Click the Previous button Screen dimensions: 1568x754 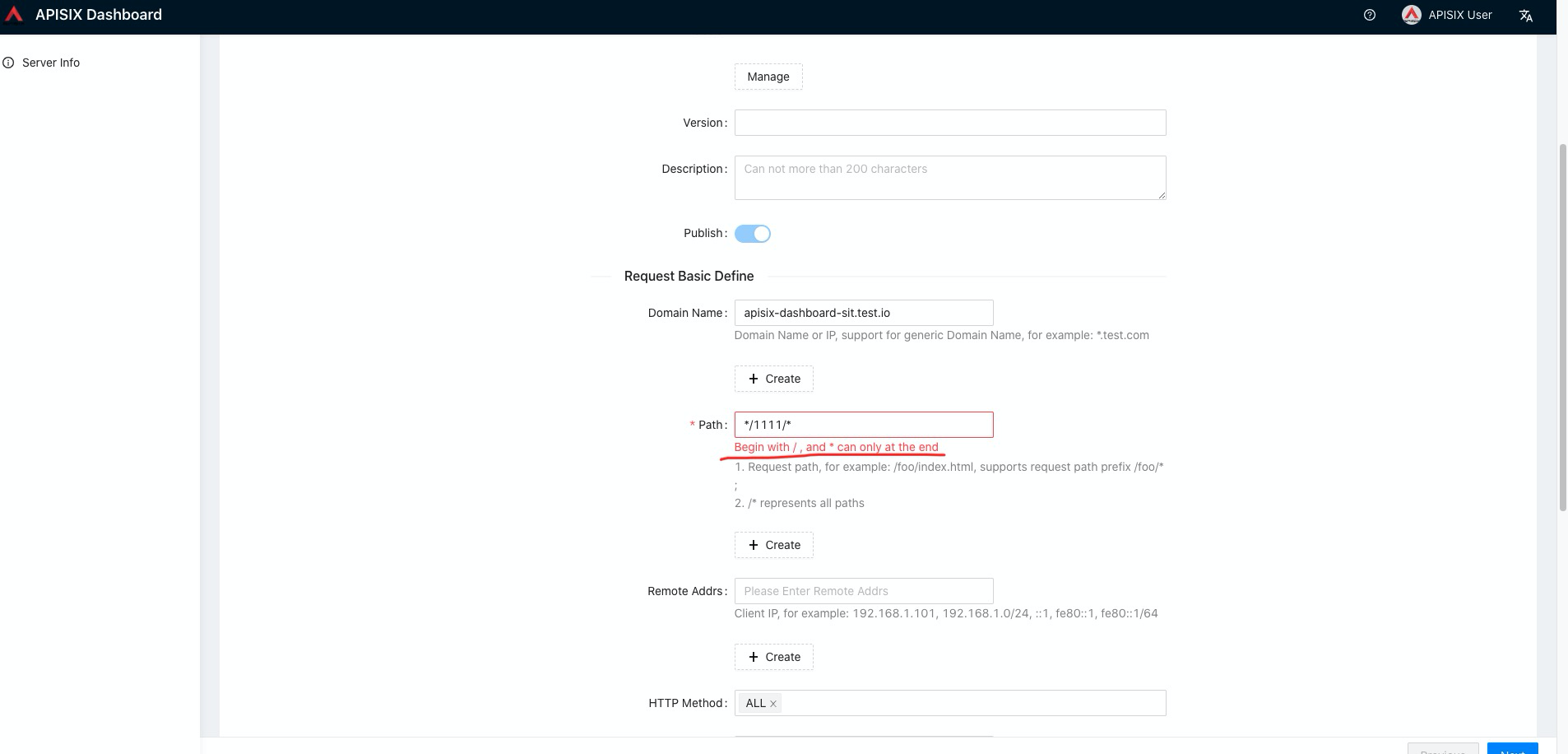pos(1442,750)
